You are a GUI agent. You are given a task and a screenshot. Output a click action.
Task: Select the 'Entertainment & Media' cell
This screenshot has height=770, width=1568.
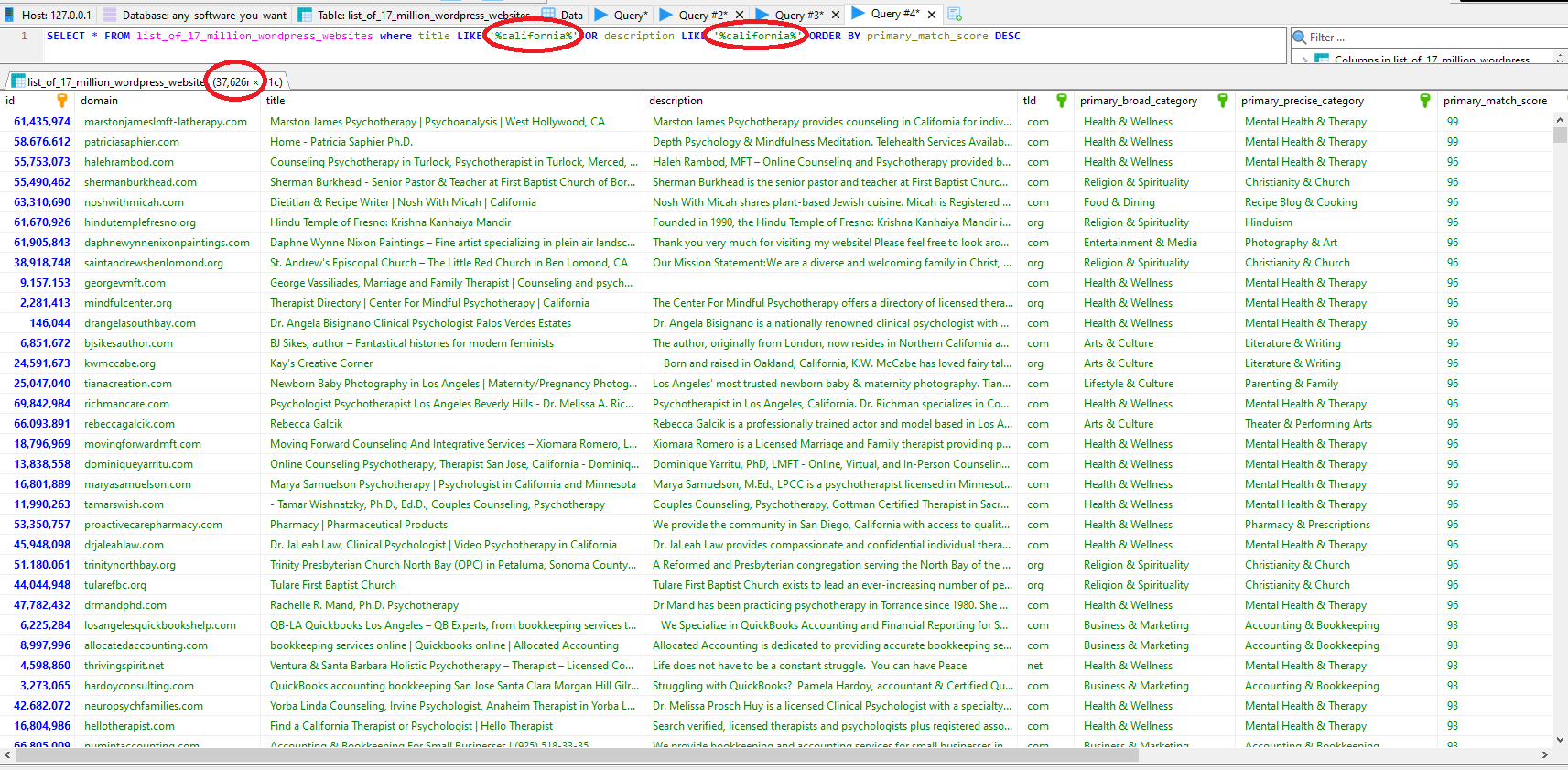click(x=1140, y=243)
